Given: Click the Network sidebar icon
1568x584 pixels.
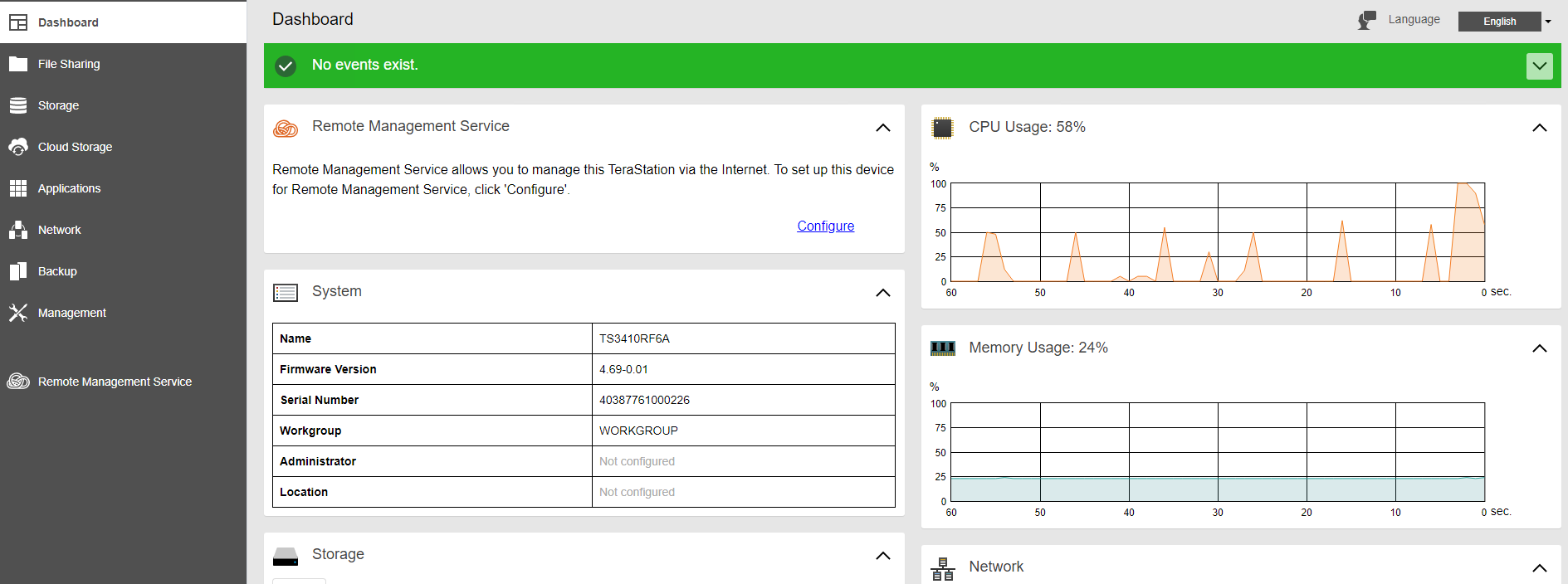Looking at the screenshot, I should coord(18,230).
